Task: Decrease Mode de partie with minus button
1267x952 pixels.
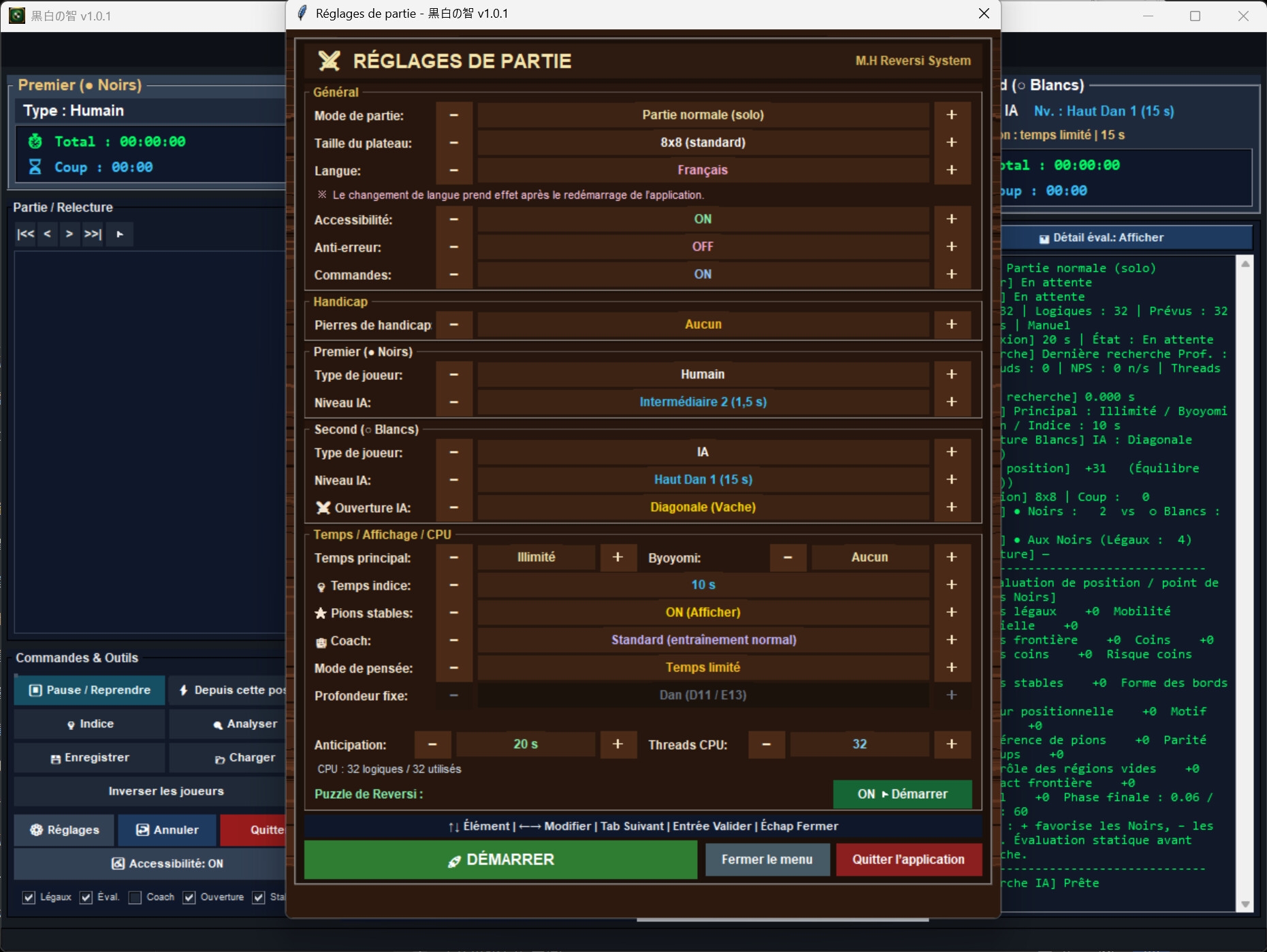Action: tap(454, 115)
